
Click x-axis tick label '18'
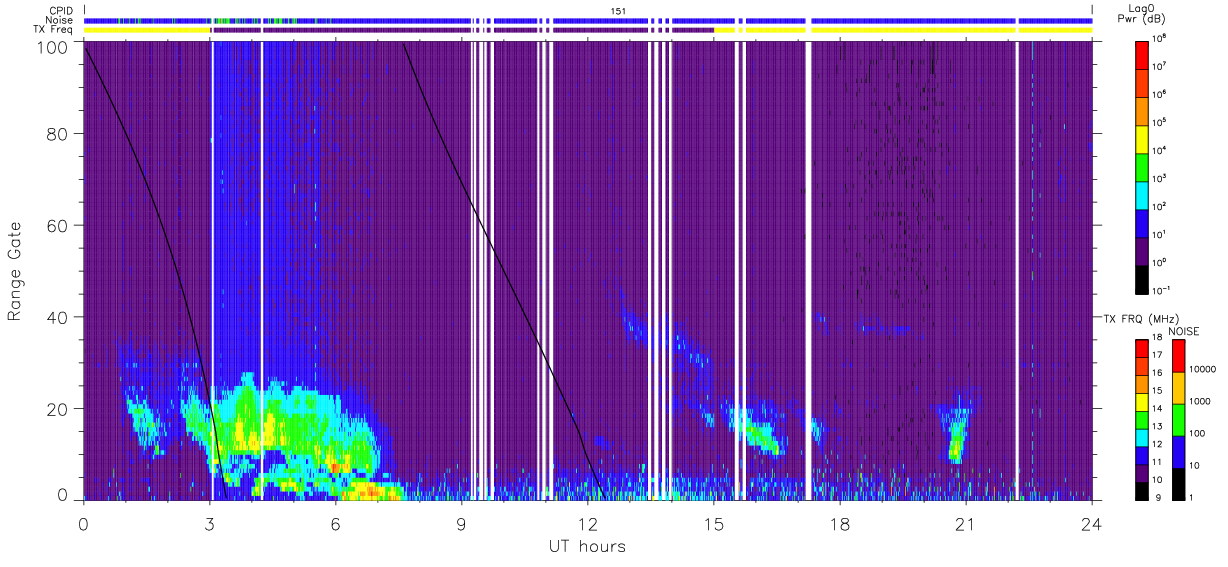839,523
